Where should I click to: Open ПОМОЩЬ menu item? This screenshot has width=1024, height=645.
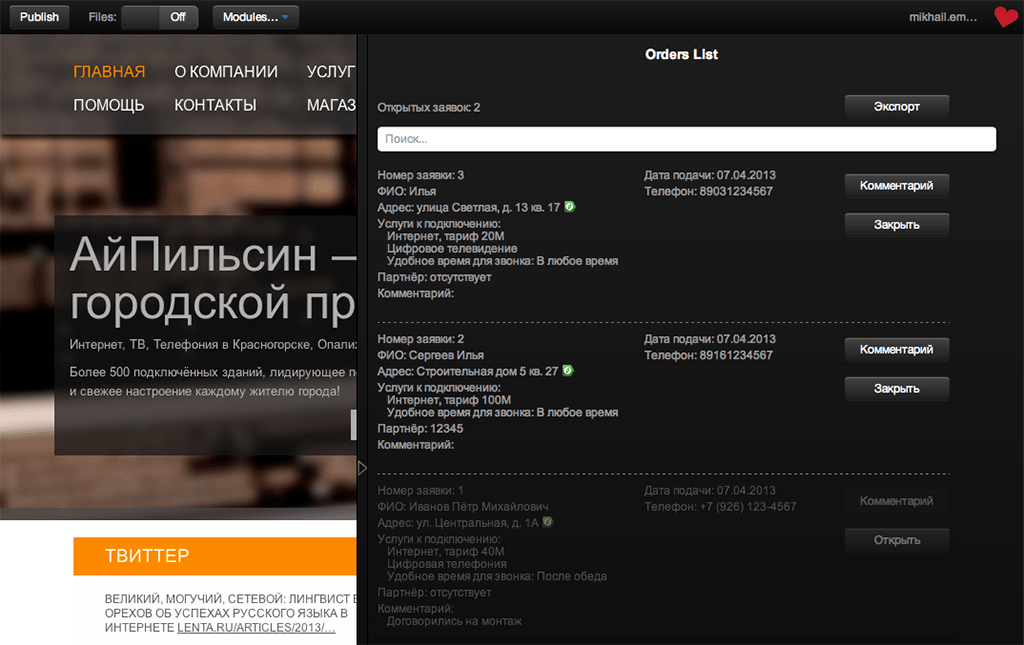point(108,105)
